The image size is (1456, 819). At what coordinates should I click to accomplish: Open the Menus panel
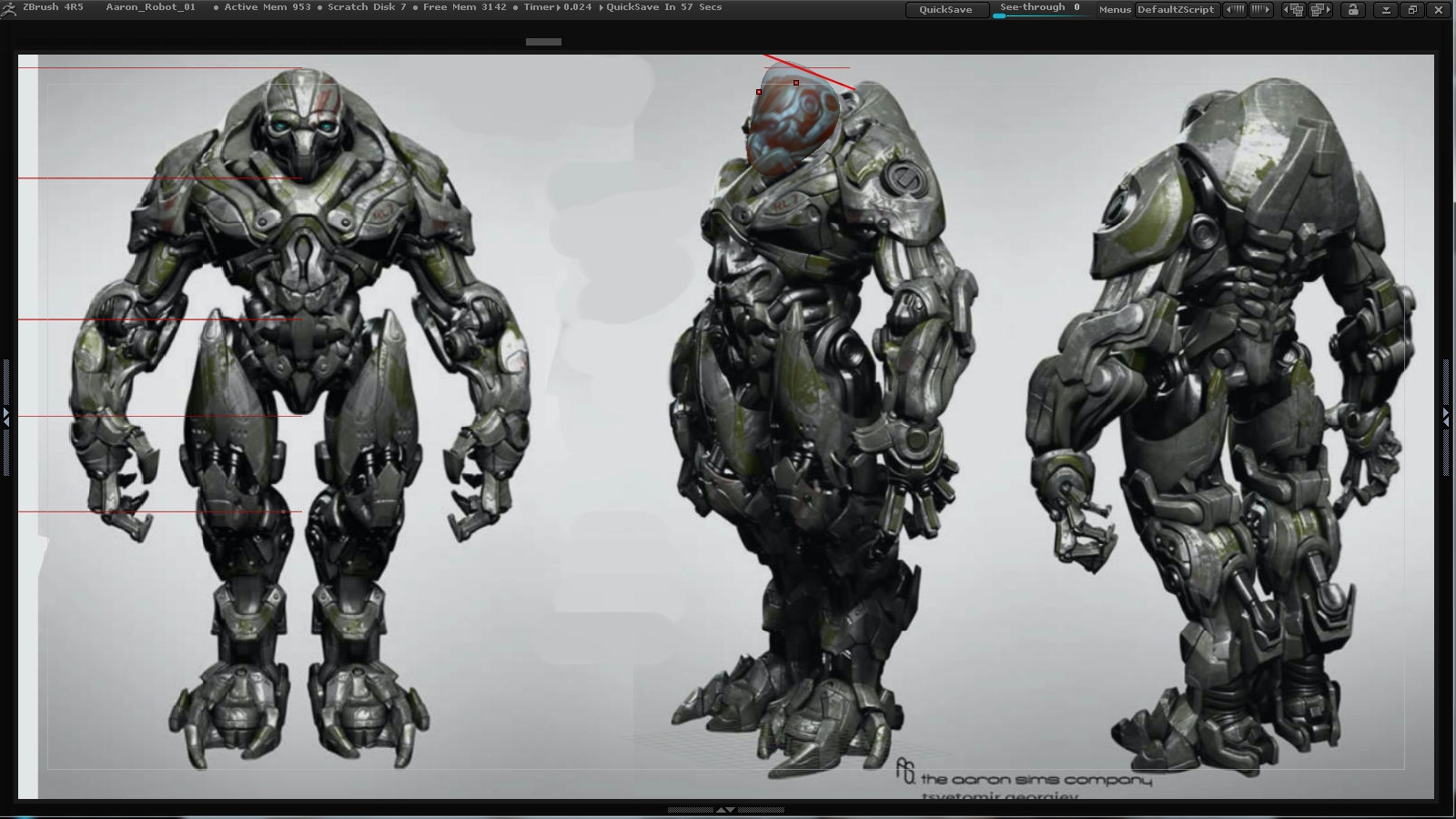[1117, 10]
